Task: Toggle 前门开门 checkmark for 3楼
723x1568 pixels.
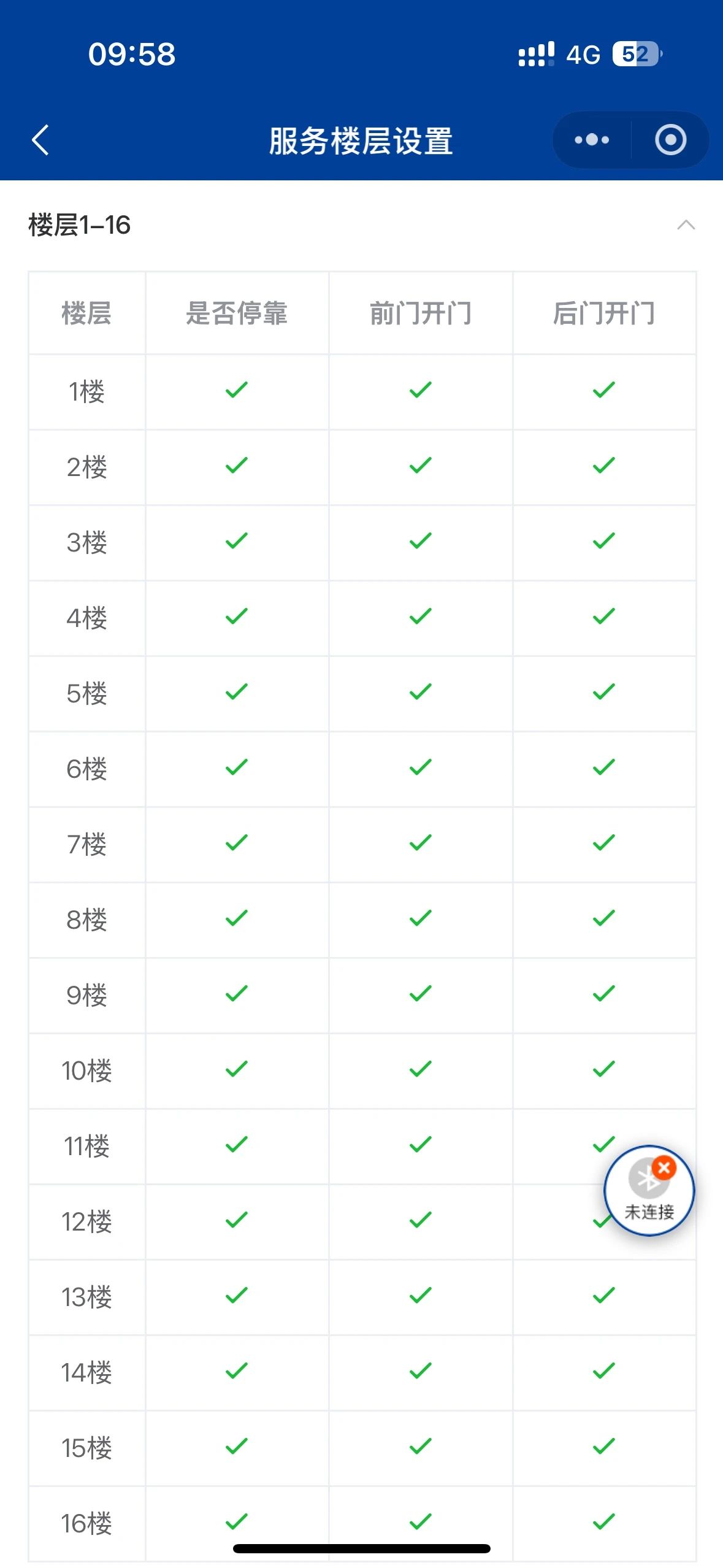Action: (421, 541)
